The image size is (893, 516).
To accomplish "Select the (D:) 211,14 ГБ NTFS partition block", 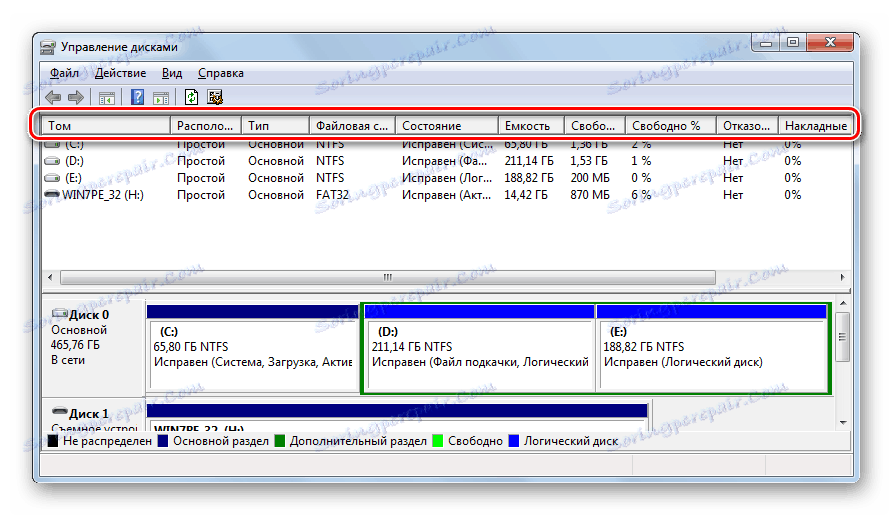I will click(x=480, y=348).
